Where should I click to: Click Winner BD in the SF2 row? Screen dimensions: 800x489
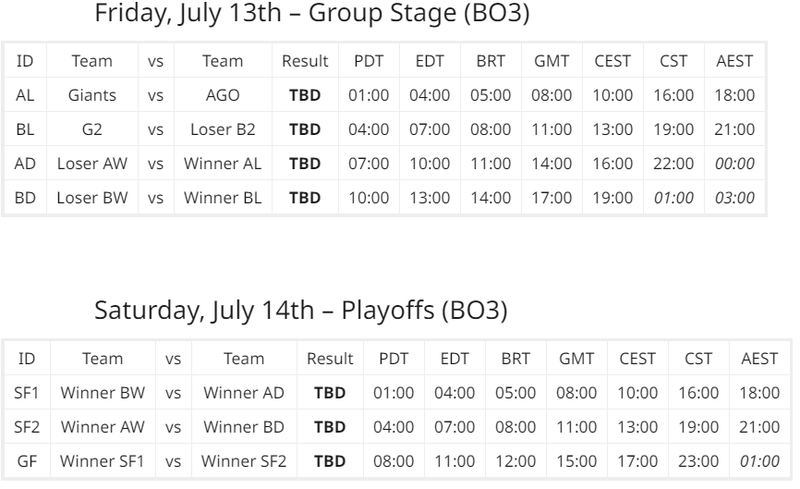pyautogui.click(x=243, y=427)
